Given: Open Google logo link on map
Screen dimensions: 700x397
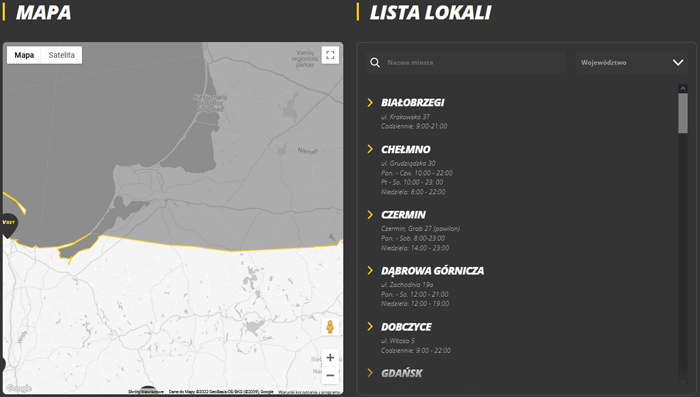Looking at the screenshot, I should click(x=19, y=388).
